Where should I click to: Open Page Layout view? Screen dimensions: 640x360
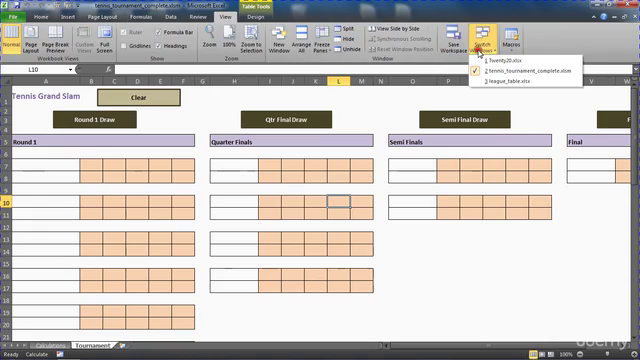click(31, 39)
